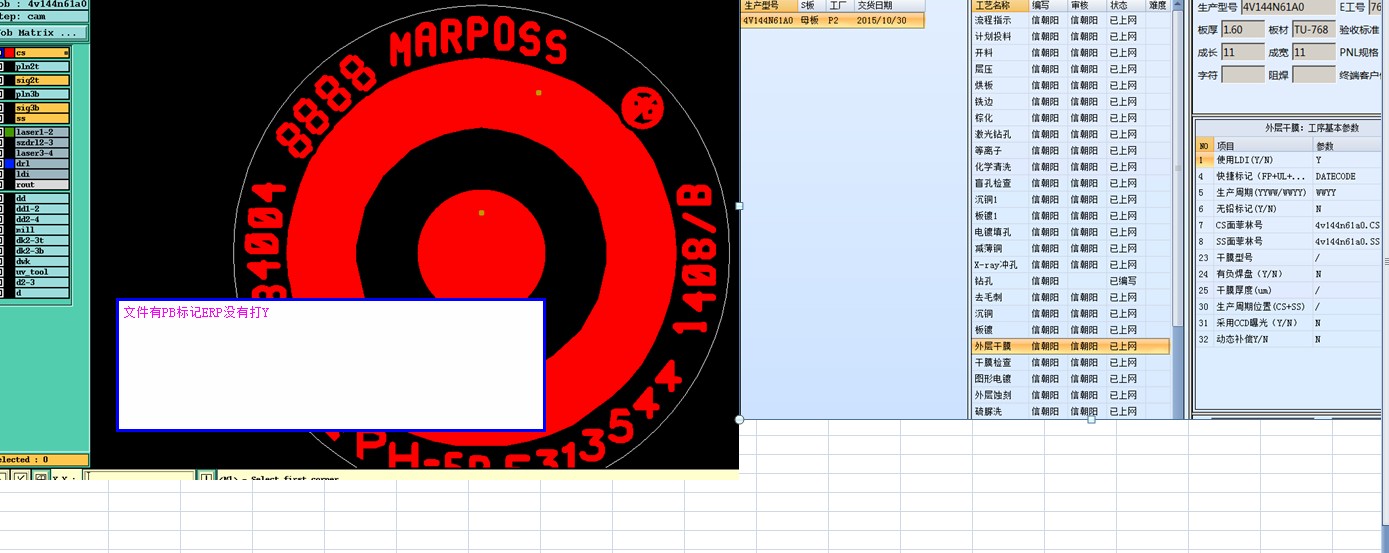Select the laser1-2 layer
1389x553 pixels.
(41, 132)
